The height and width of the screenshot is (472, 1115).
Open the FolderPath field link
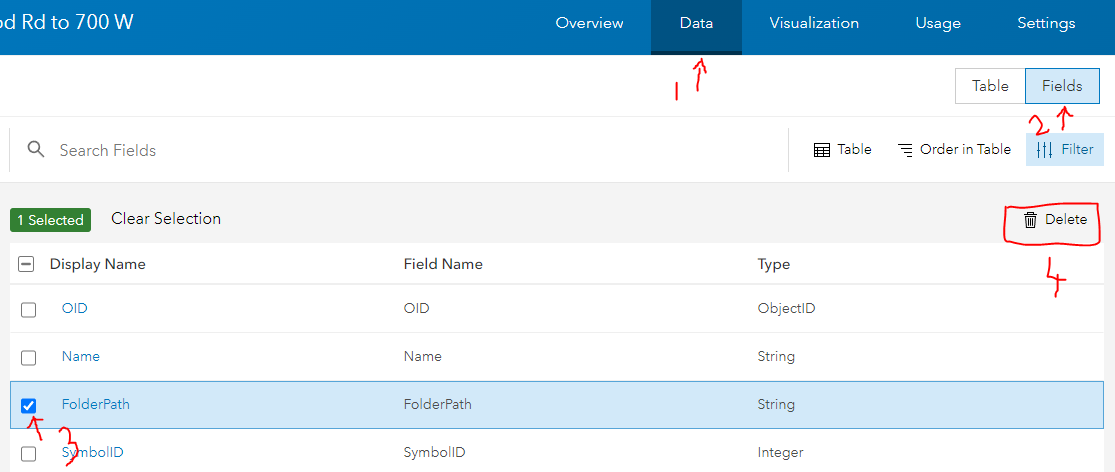point(96,405)
